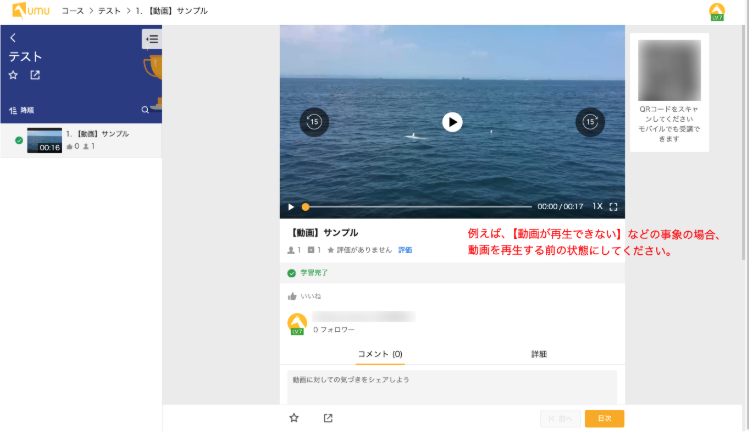Share the course via the sidebar share icon
Screen dimensions: 749x434
tap(36, 75)
